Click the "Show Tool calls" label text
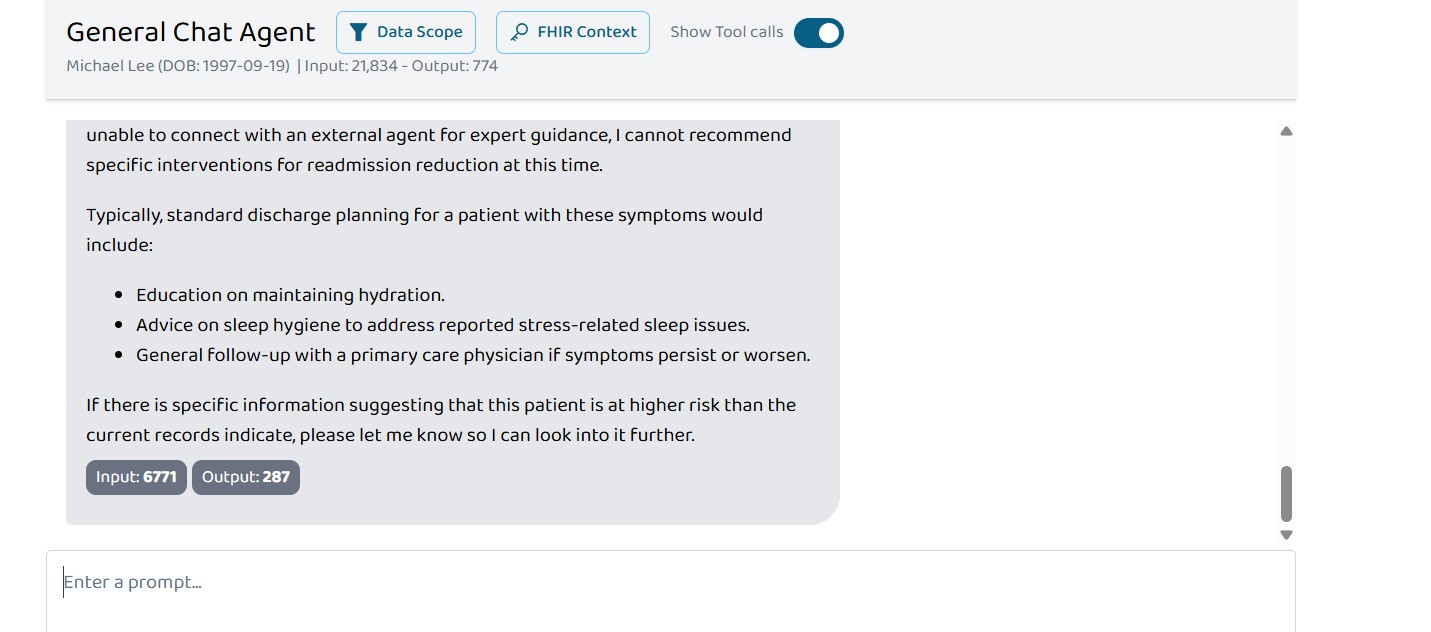 coord(727,32)
